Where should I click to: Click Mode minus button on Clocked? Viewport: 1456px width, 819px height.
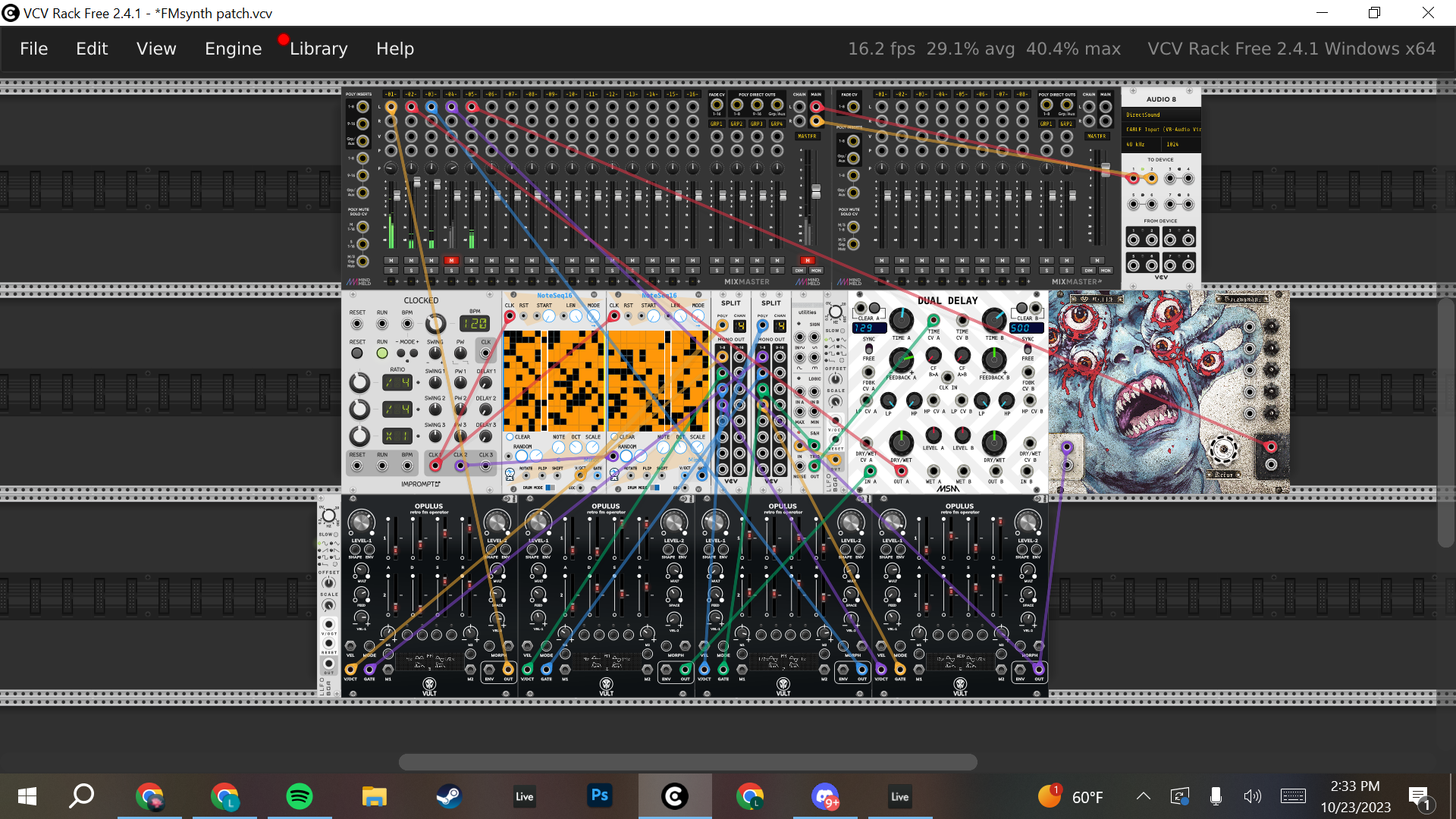pos(400,353)
